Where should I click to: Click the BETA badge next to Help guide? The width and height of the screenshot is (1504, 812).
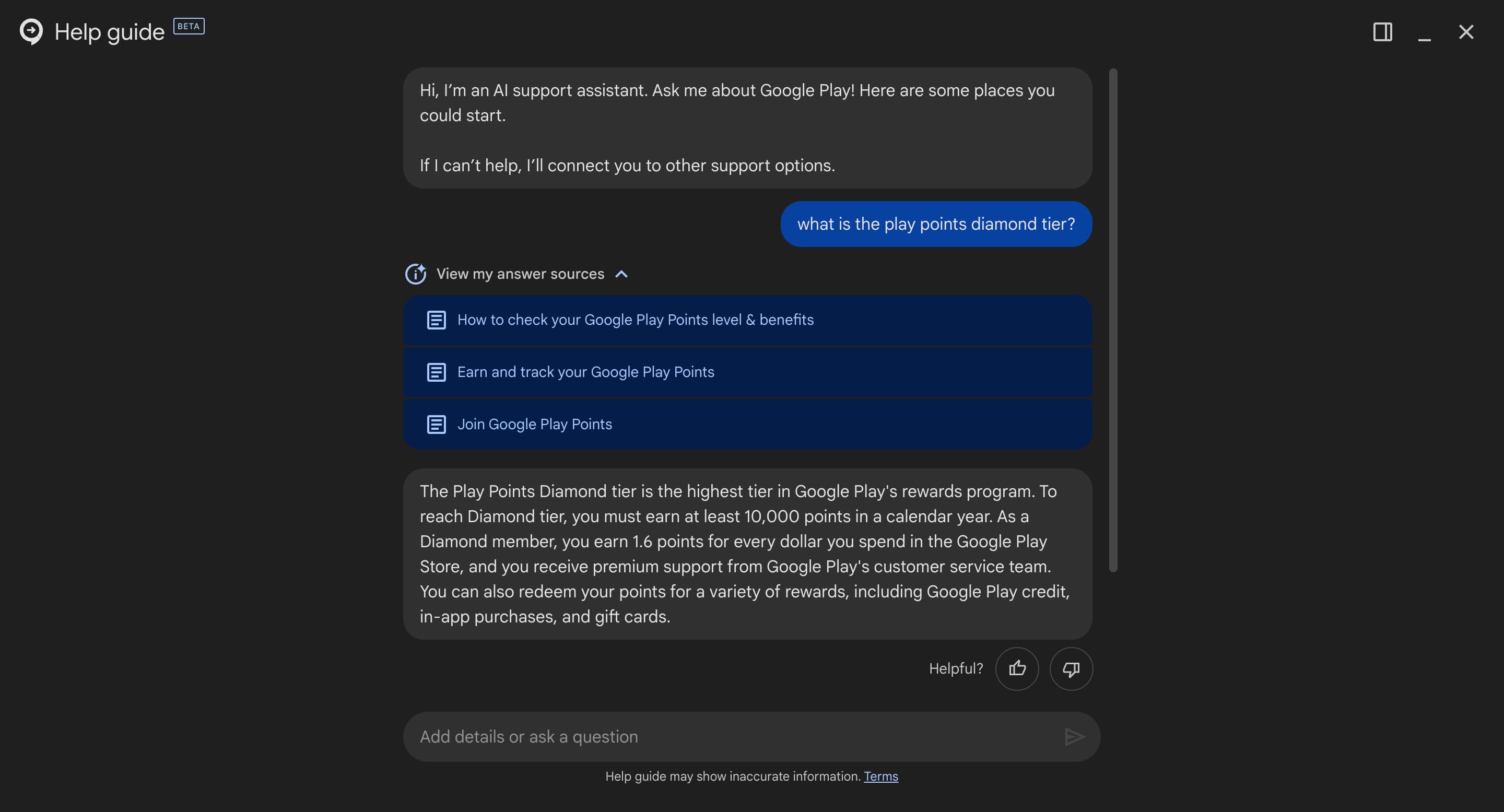[189, 26]
